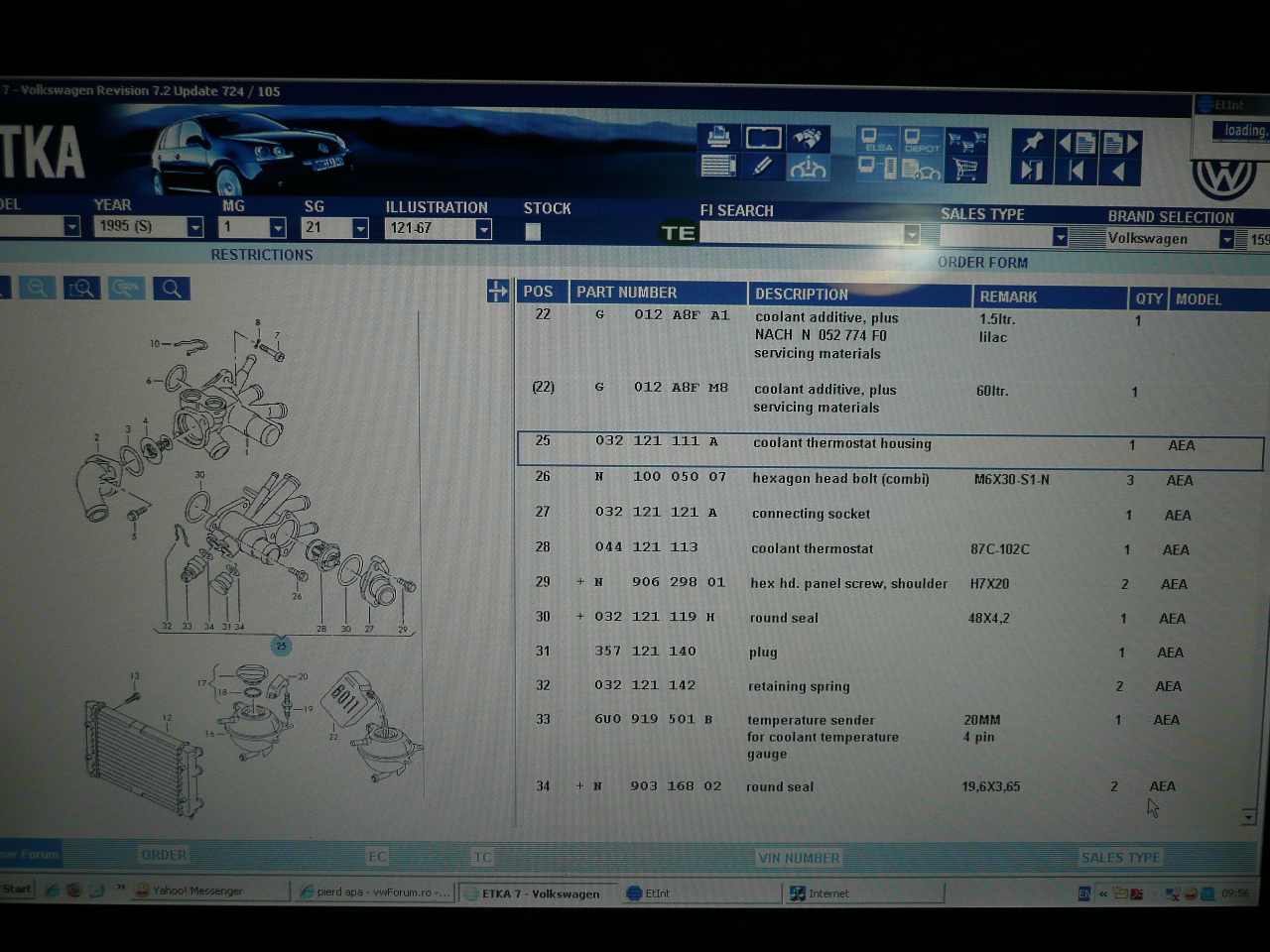This screenshot has height=952, width=1270.
Task: Open the SG dropdown showing 21
Action: [360, 229]
